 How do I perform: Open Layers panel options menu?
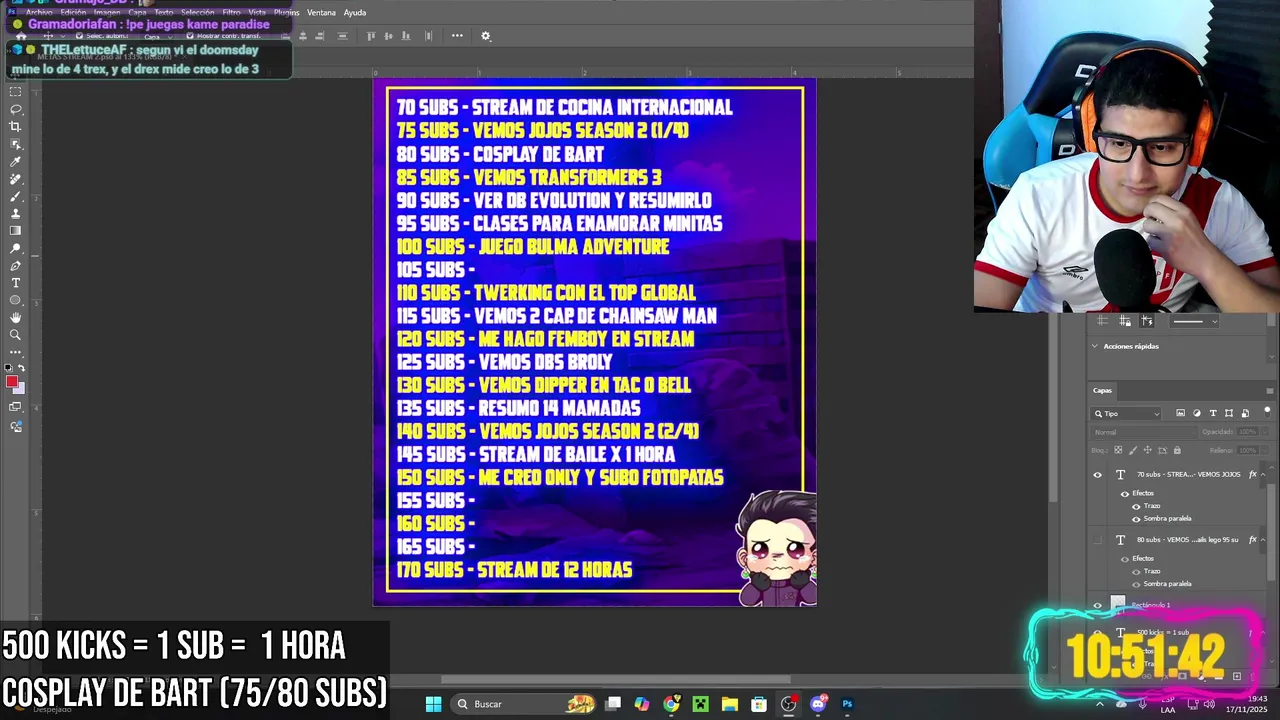coord(1271,390)
